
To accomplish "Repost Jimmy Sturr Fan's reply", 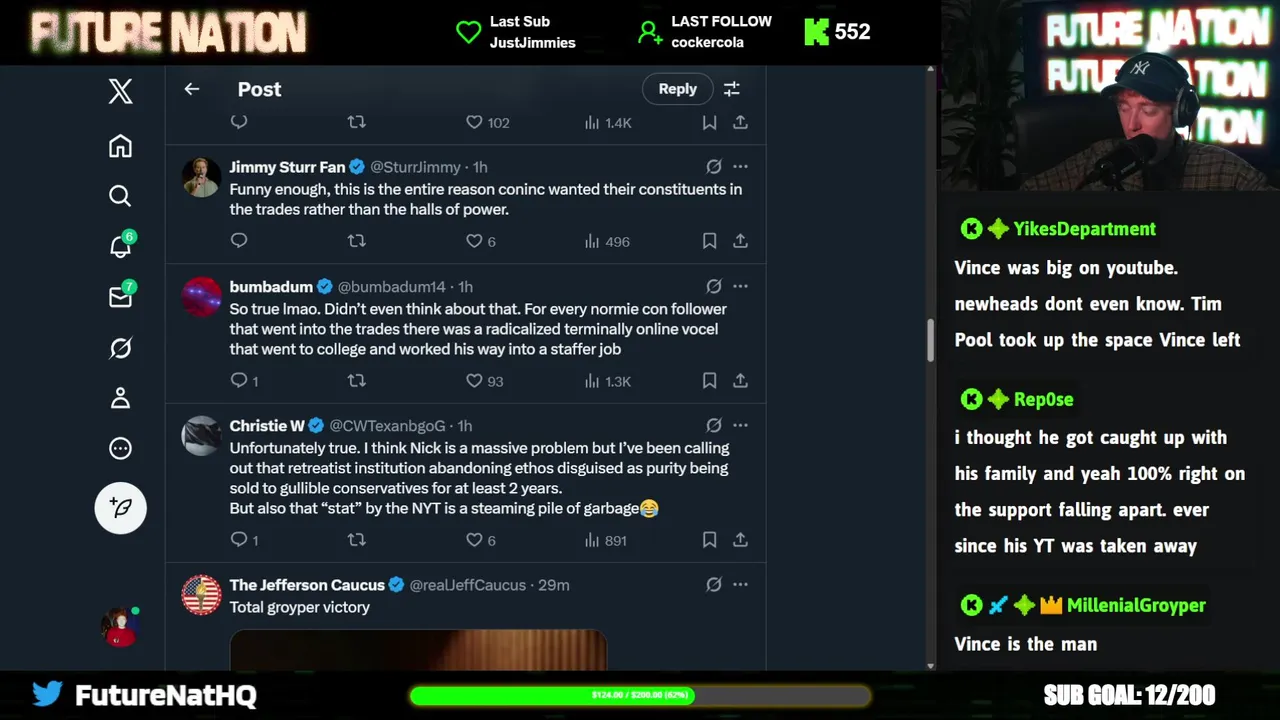I will tap(356, 241).
